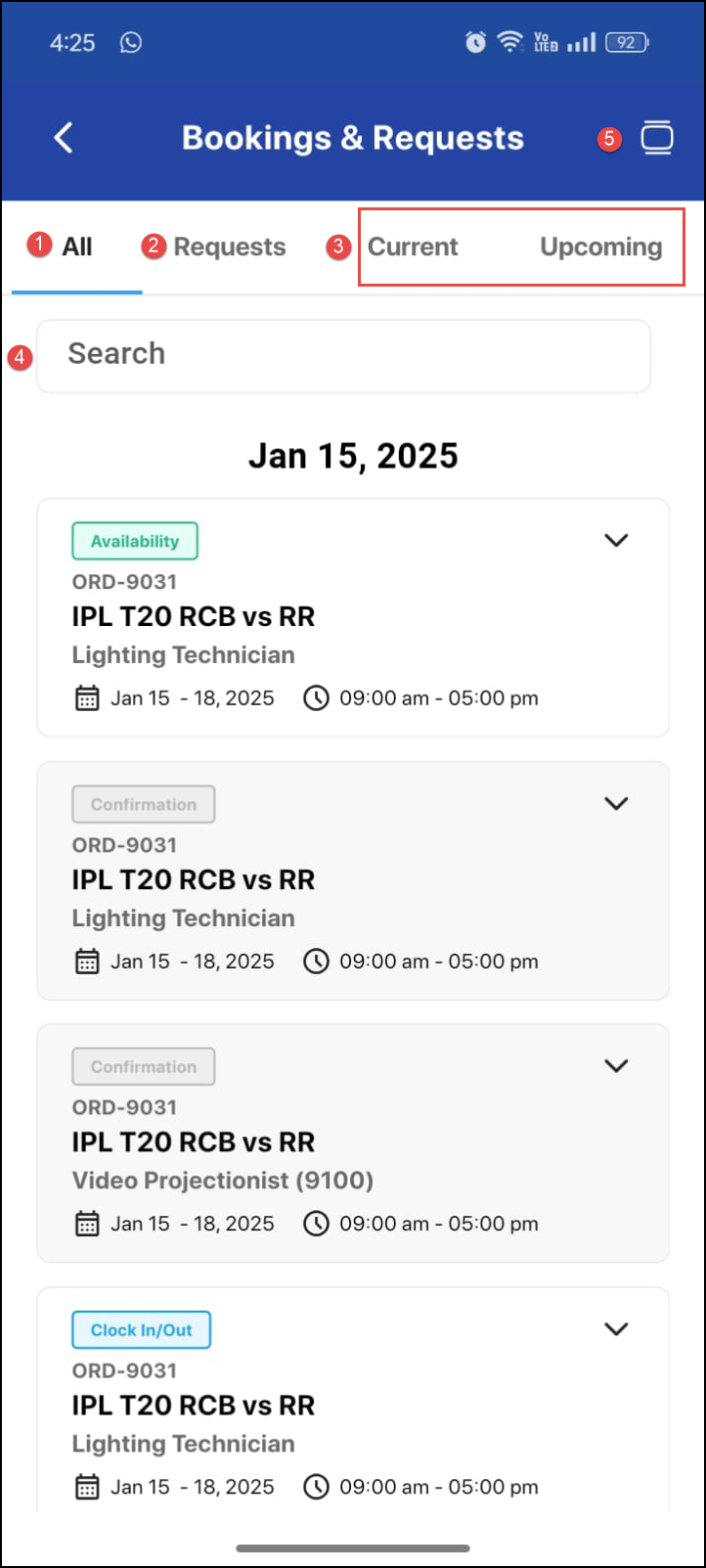Viewport: 706px width, 1568px height.
Task: Tap the calendar icon on Availability card
Action: [x=87, y=698]
